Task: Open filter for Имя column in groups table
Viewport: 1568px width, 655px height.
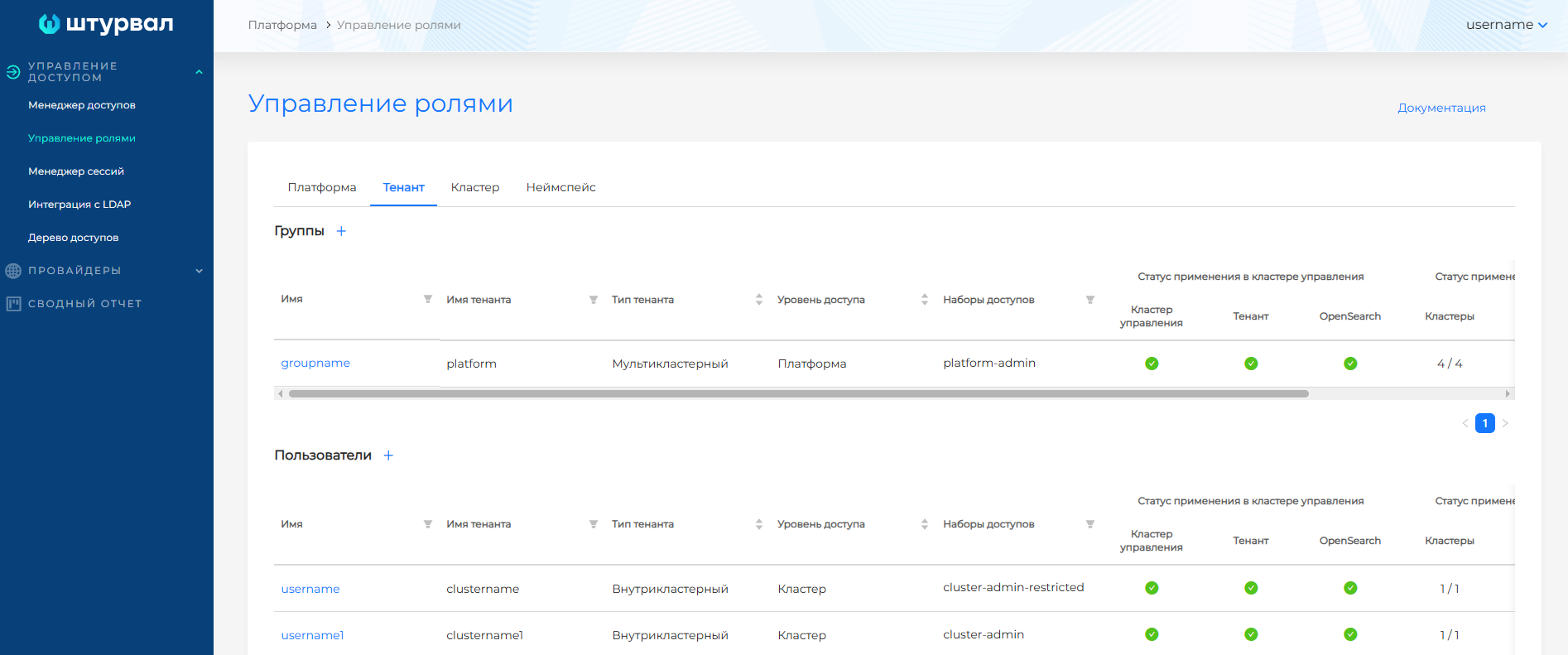Action: point(428,299)
